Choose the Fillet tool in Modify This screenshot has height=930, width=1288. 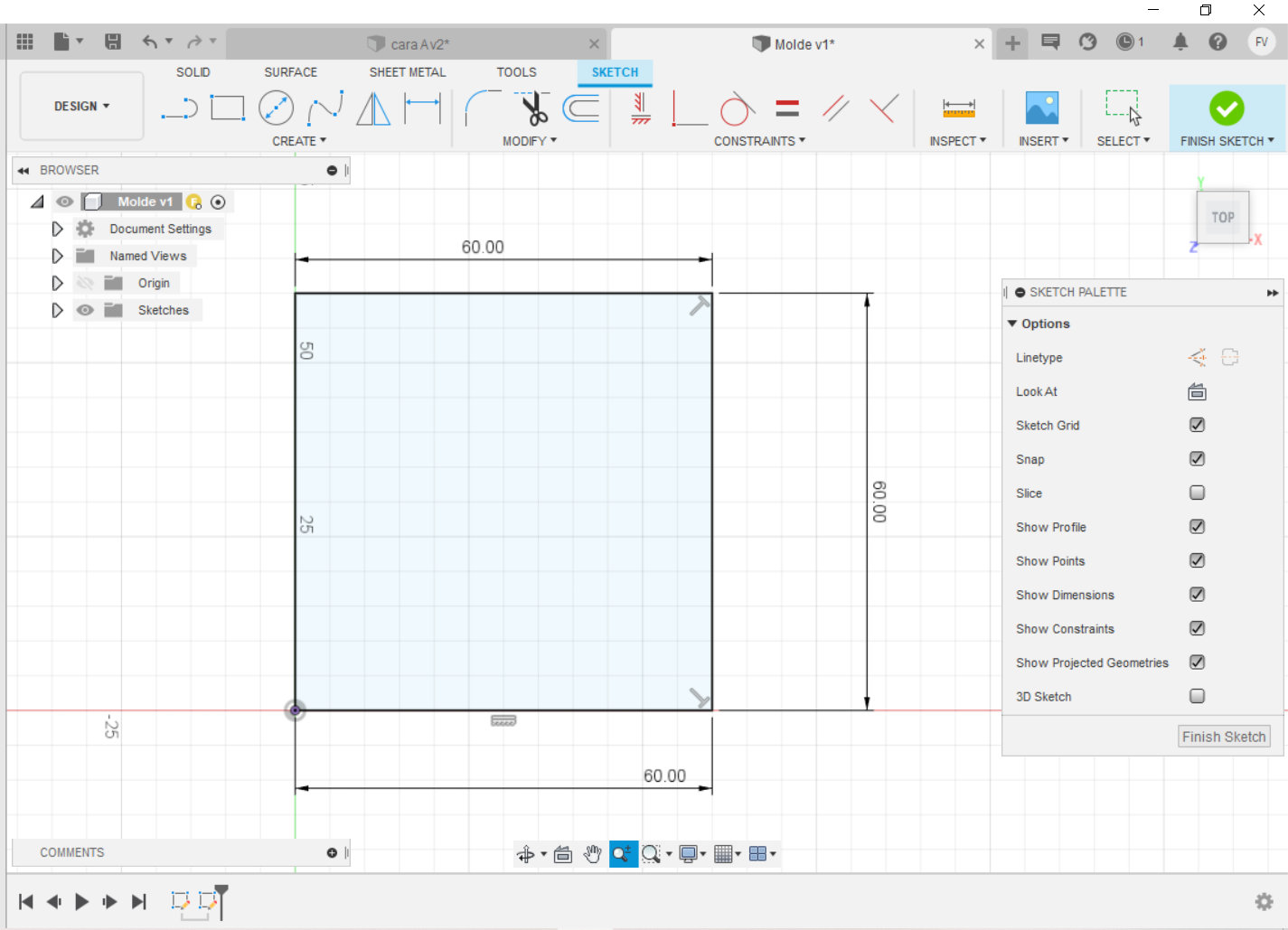(x=482, y=108)
